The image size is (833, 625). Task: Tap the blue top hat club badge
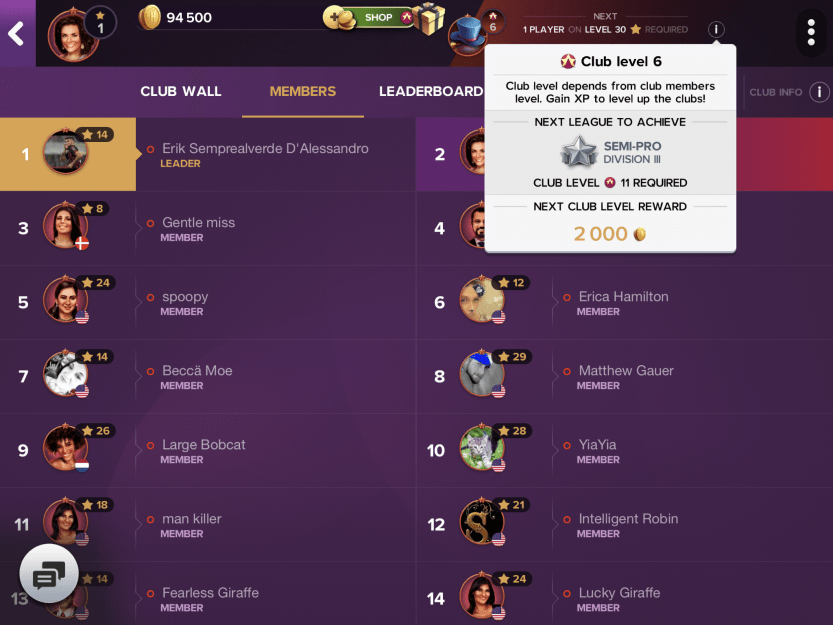click(x=466, y=35)
